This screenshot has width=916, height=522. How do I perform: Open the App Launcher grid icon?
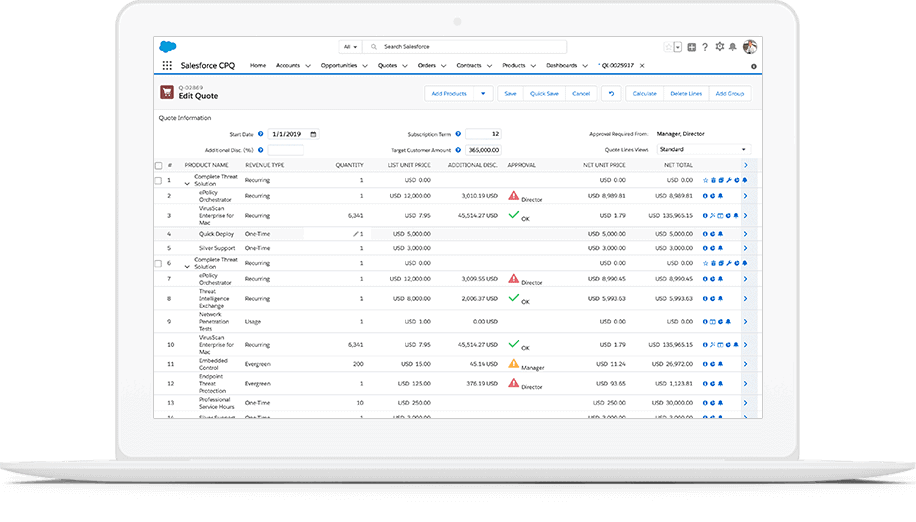click(x=167, y=65)
